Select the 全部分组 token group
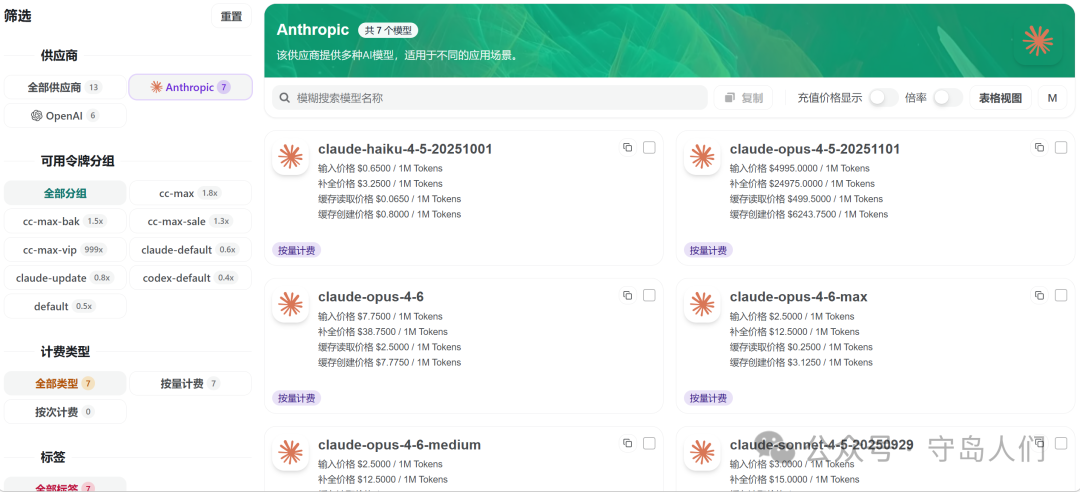The image size is (1080, 492). (65, 194)
